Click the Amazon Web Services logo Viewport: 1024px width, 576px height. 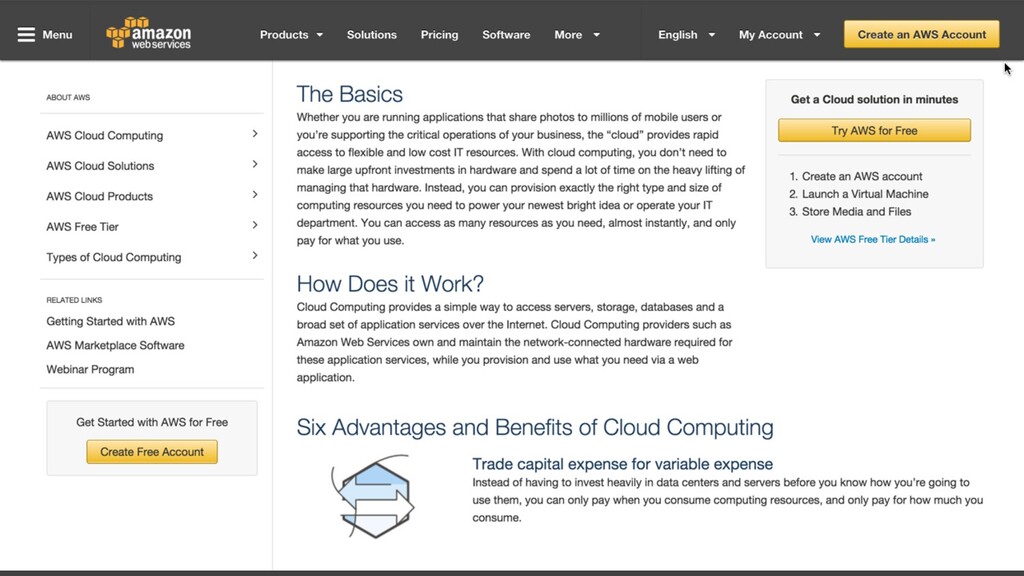149,33
